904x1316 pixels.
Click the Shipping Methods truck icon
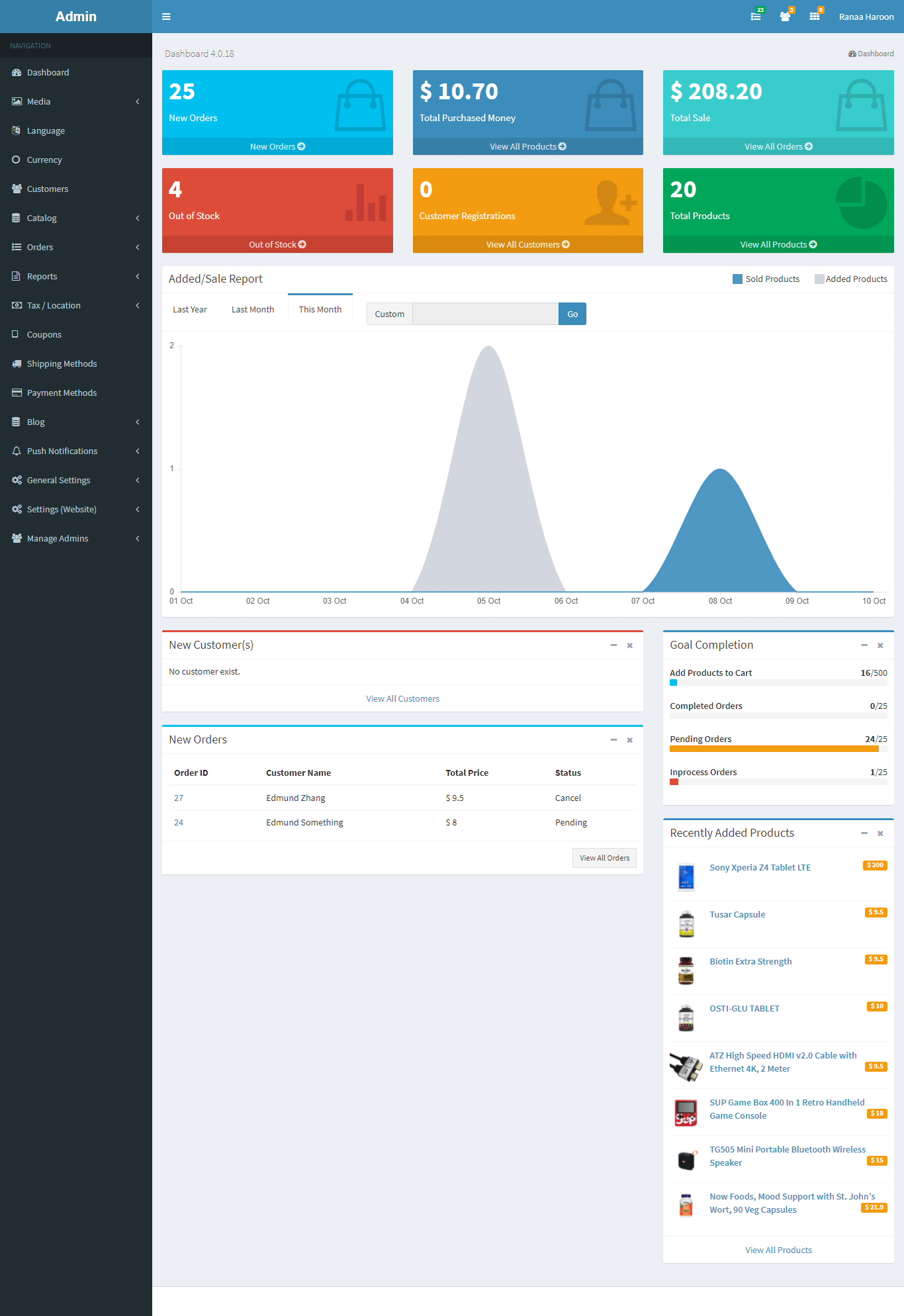(x=16, y=363)
